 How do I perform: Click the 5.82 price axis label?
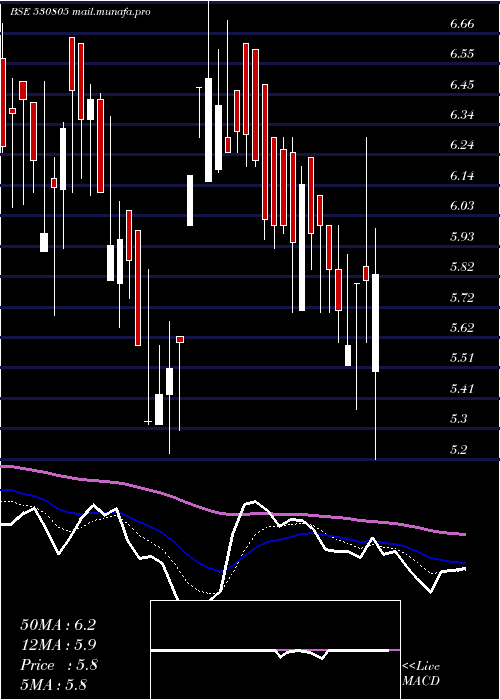462,267
